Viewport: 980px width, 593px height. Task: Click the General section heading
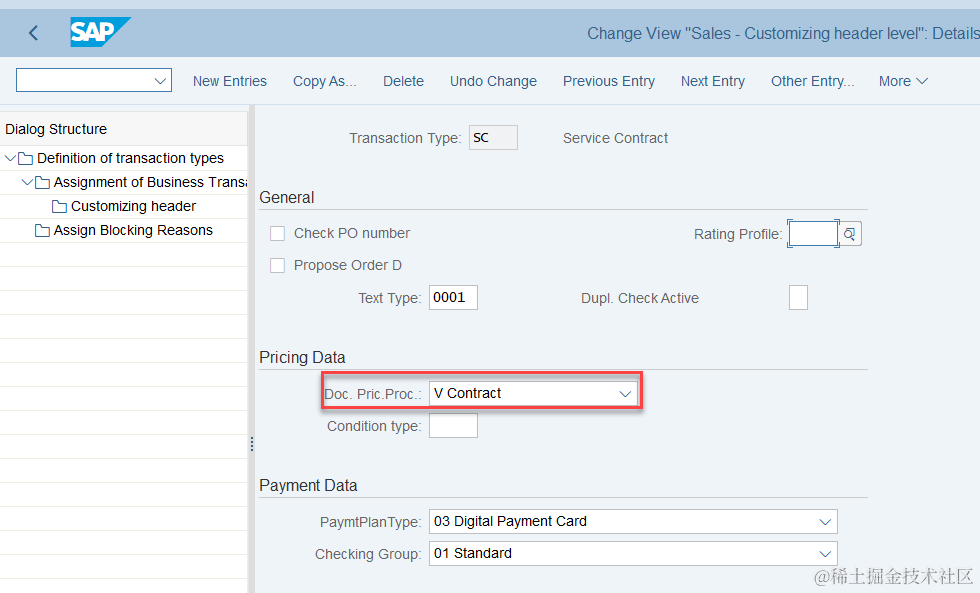pos(287,197)
